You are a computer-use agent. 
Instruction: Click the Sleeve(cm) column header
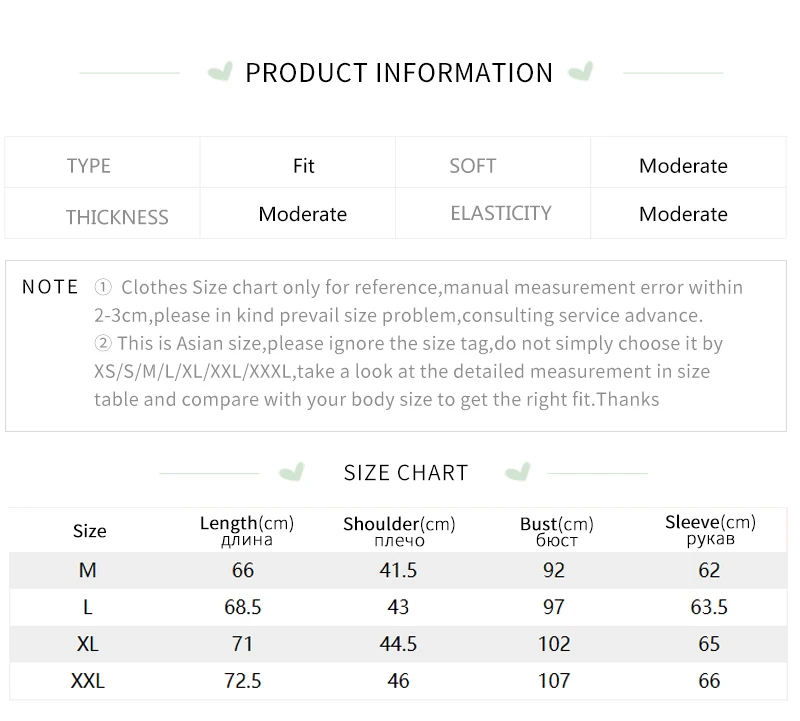710,530
